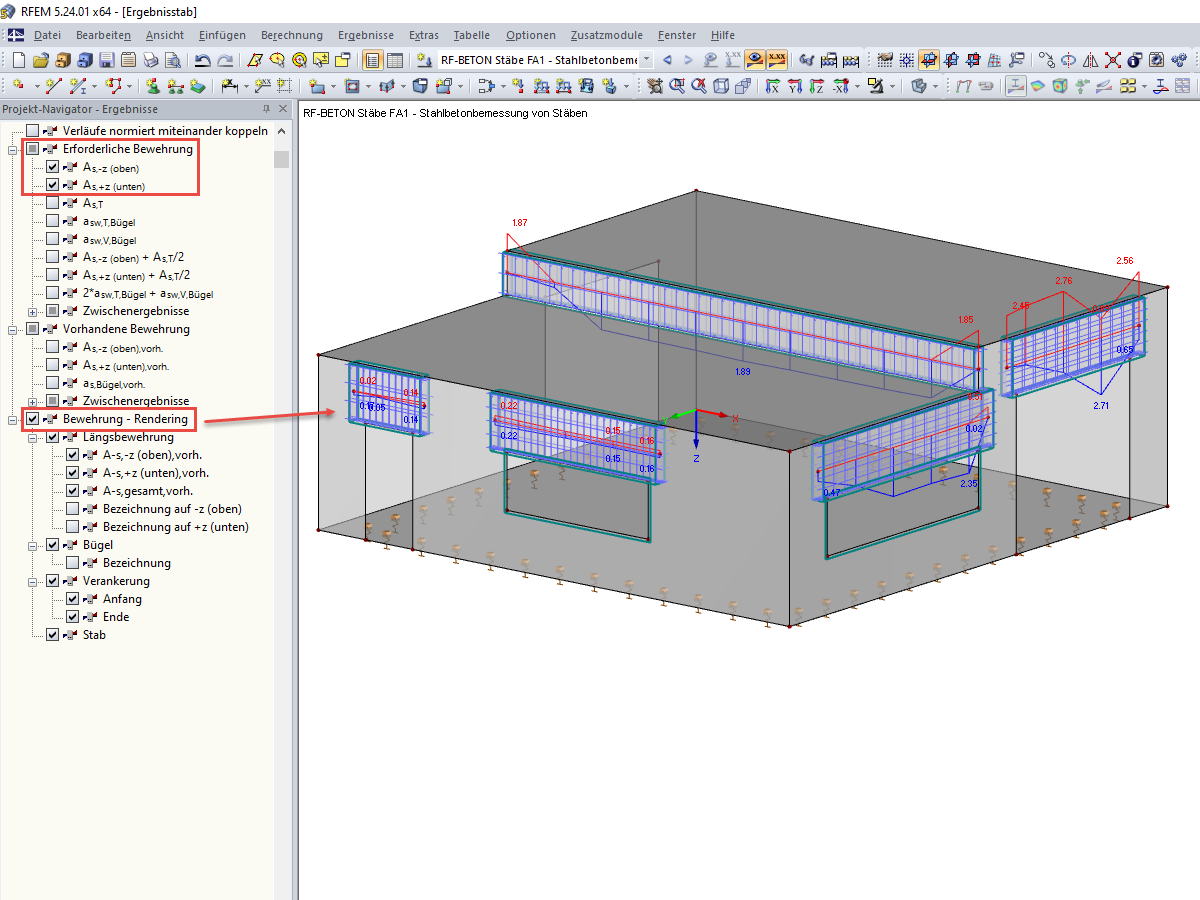1200x900 pixels.
Task: Set view opposite to X direction icon
Action: 840,86
